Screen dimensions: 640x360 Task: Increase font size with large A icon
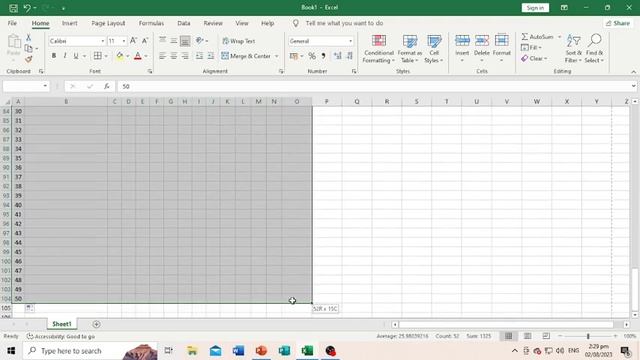133,41
